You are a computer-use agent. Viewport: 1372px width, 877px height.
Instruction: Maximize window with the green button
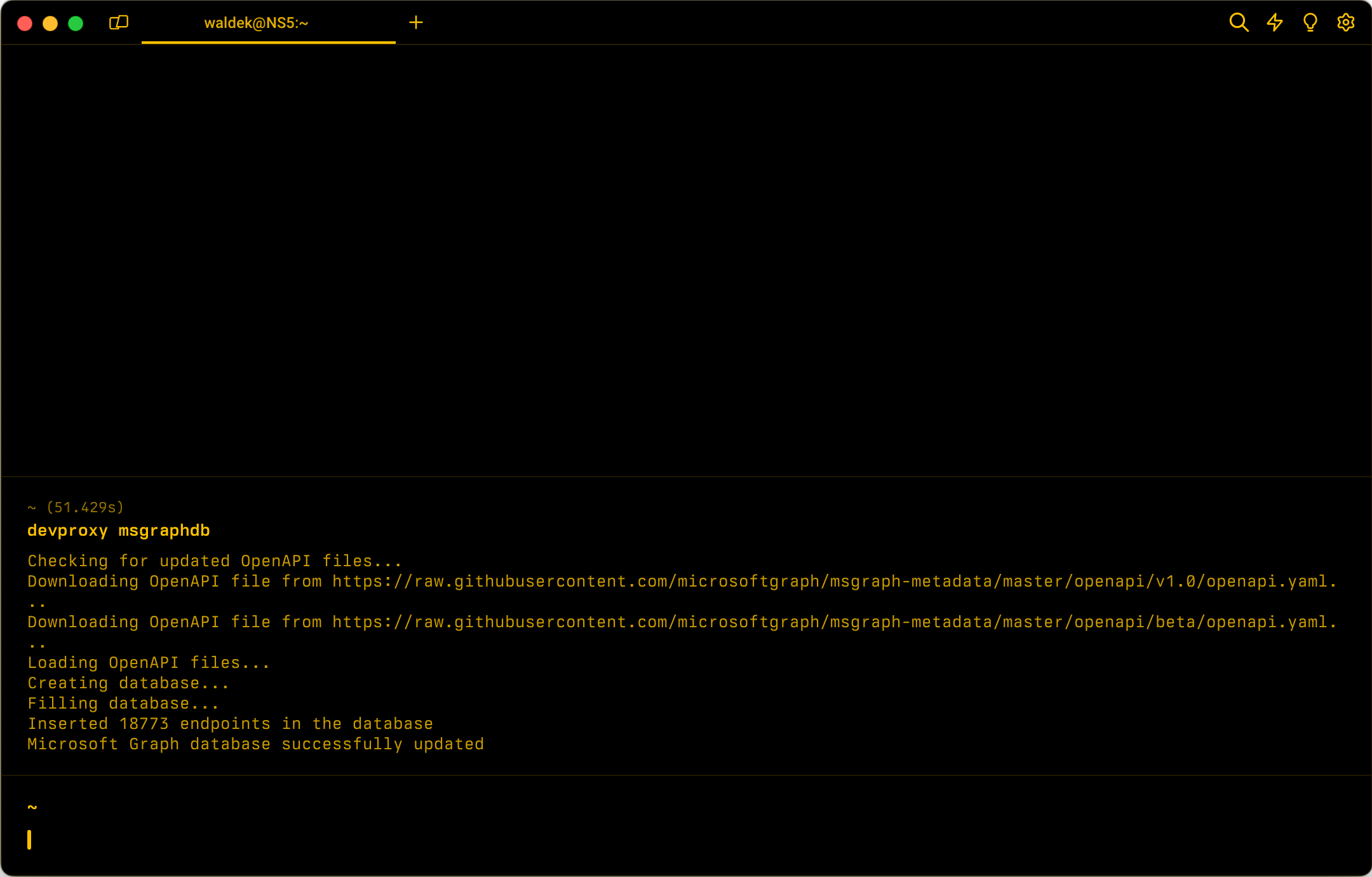point(76,24)
